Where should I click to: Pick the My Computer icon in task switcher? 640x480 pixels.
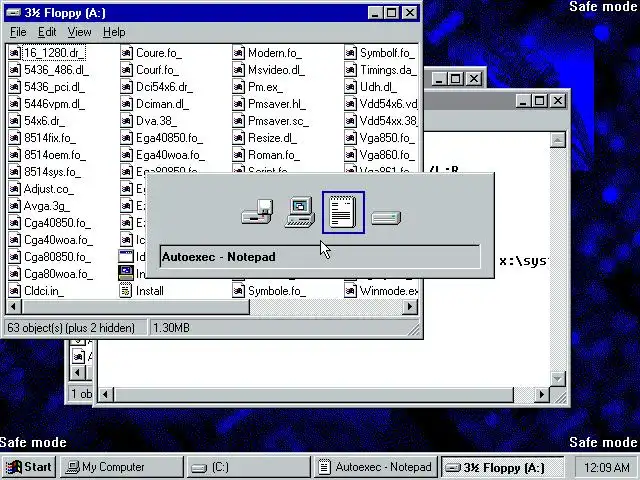point(300,212)
